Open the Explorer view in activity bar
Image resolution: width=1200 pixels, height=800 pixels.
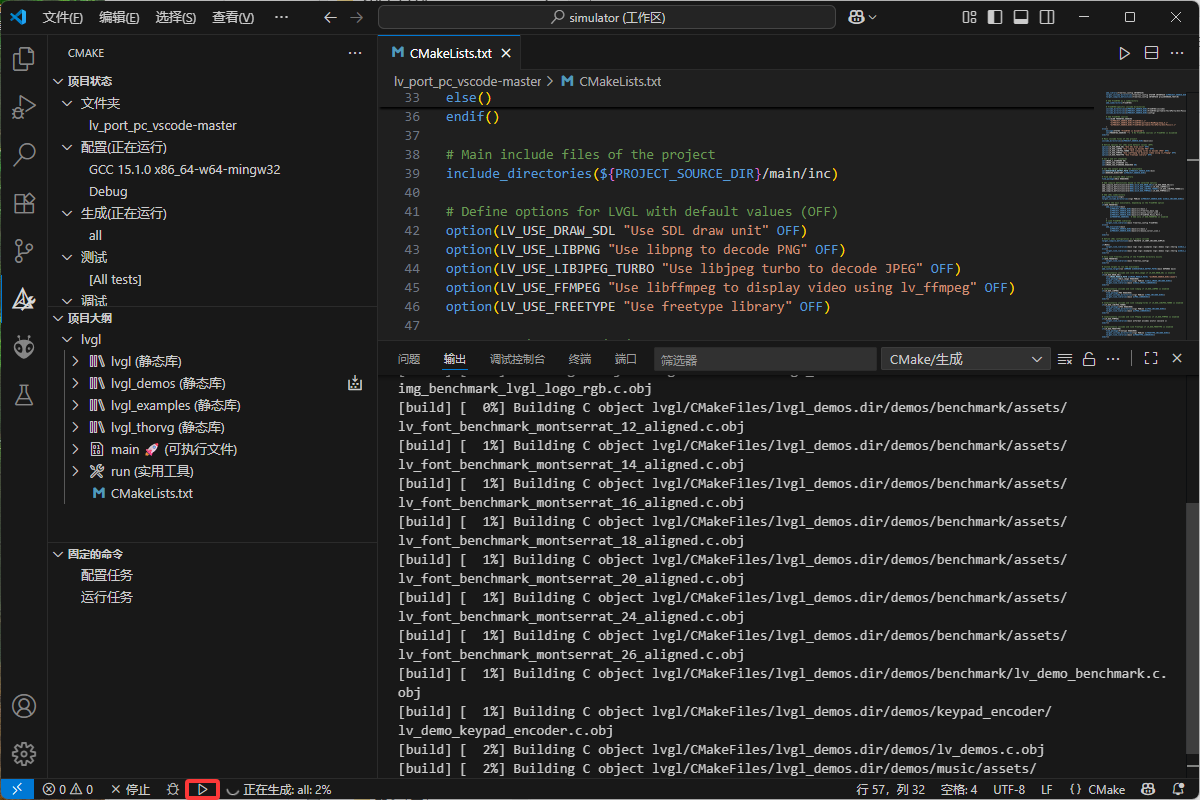pos(23,60)
